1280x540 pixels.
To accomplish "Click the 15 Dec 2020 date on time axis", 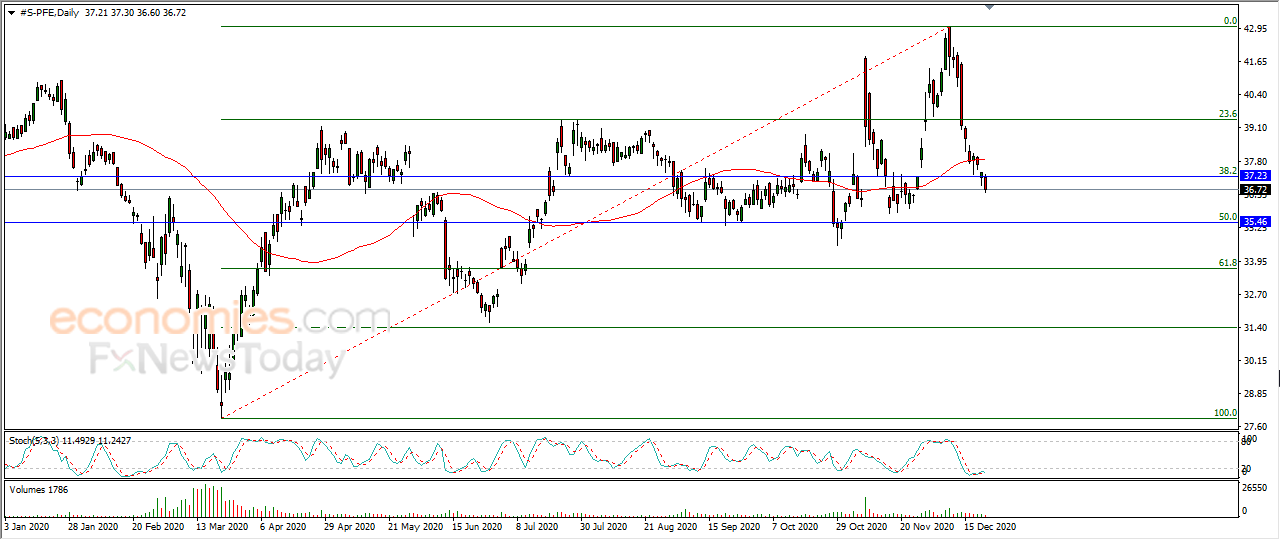I will [989, 525].
